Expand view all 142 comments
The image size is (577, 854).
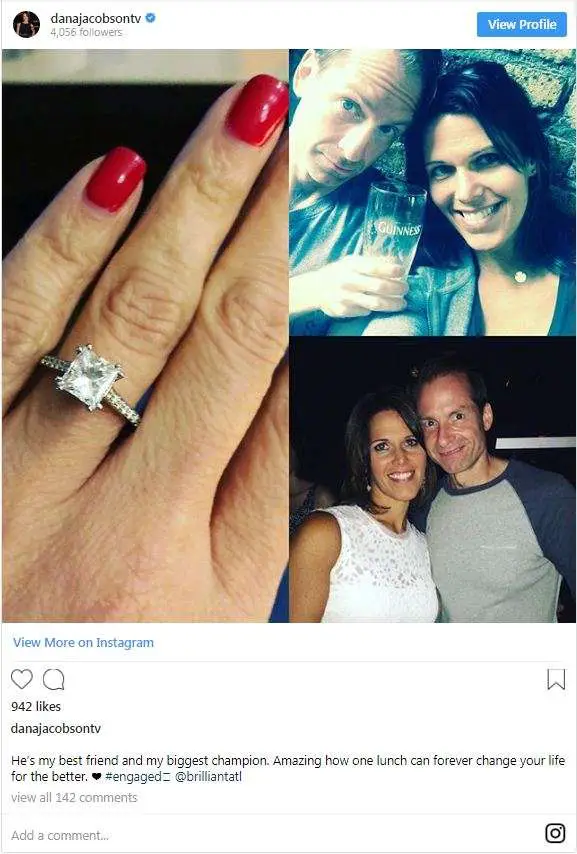(74, 797)
